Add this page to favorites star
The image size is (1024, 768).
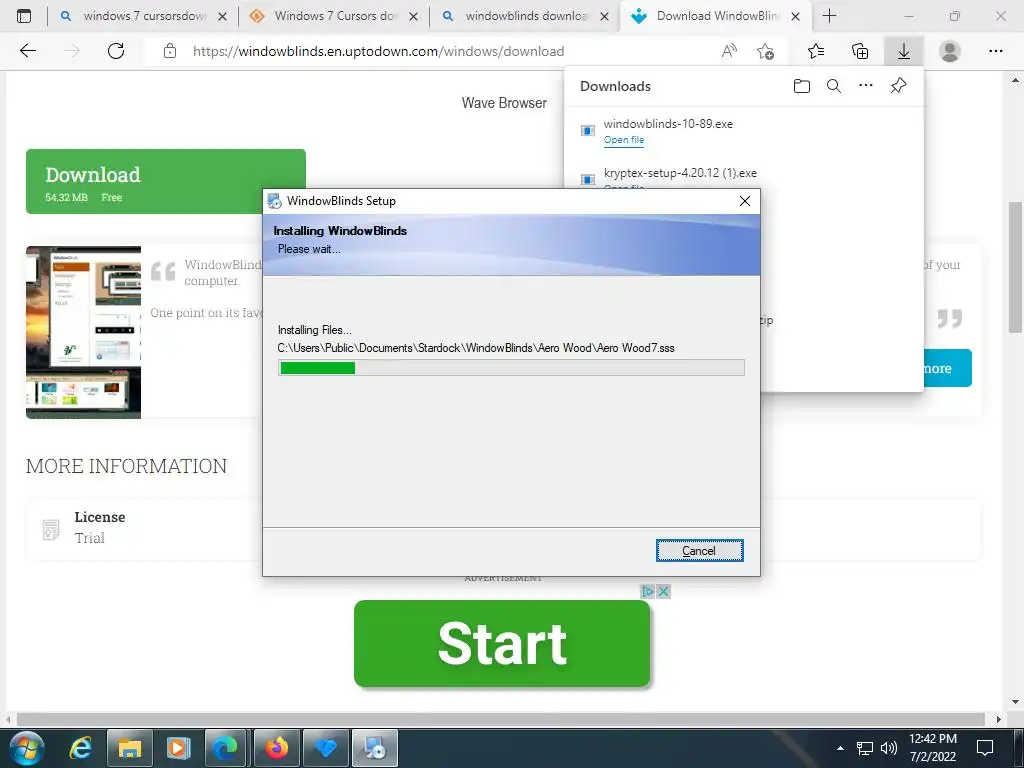coord(765,51)
